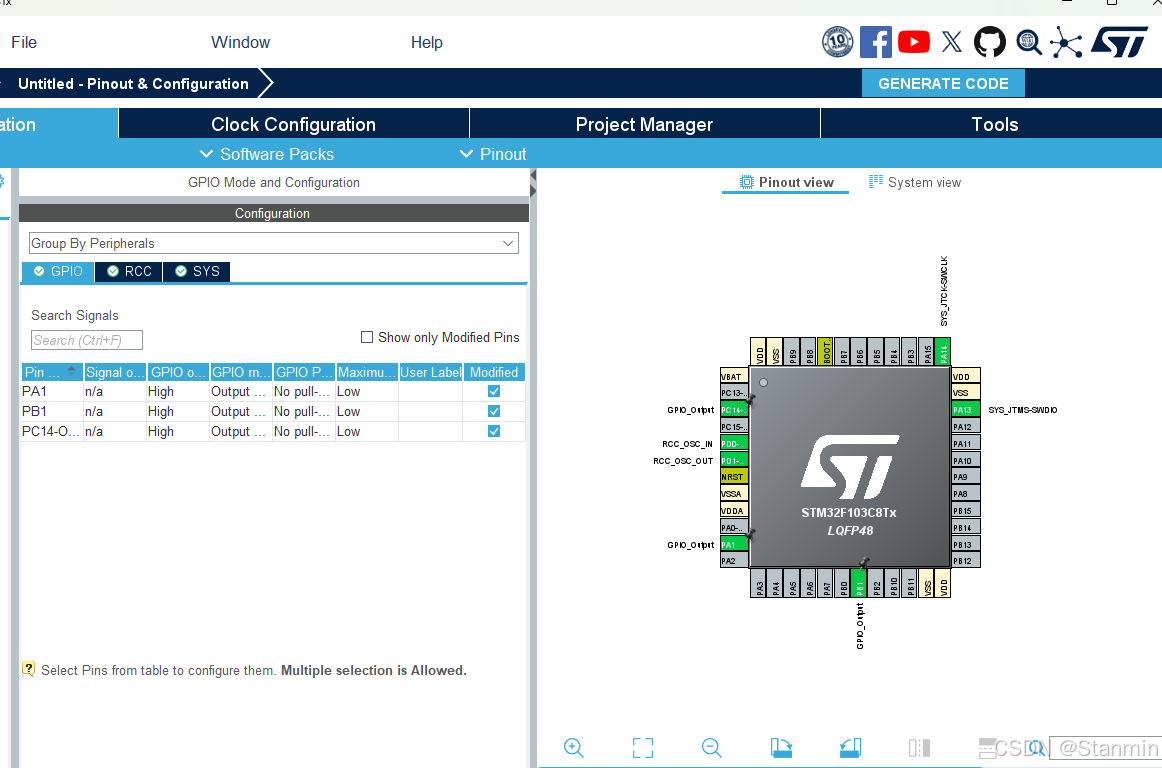Zoom out of the pinout view
This screenshot has width=1162, height=768.
711,747
